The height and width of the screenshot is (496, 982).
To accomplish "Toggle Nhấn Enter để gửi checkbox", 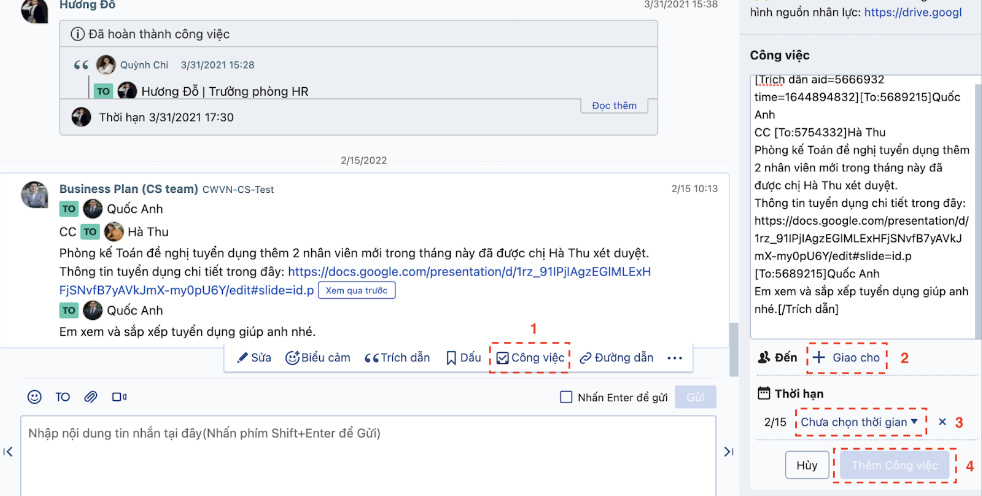I will pos(566,397).
